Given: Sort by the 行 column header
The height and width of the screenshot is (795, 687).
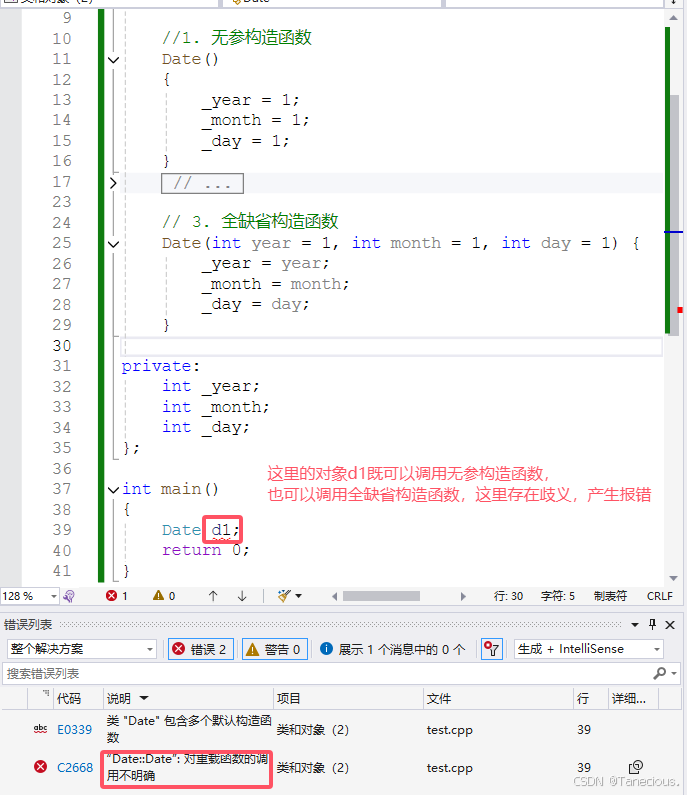Looking at the screenshot, I should pyautogui.click(x=583, y=699).
